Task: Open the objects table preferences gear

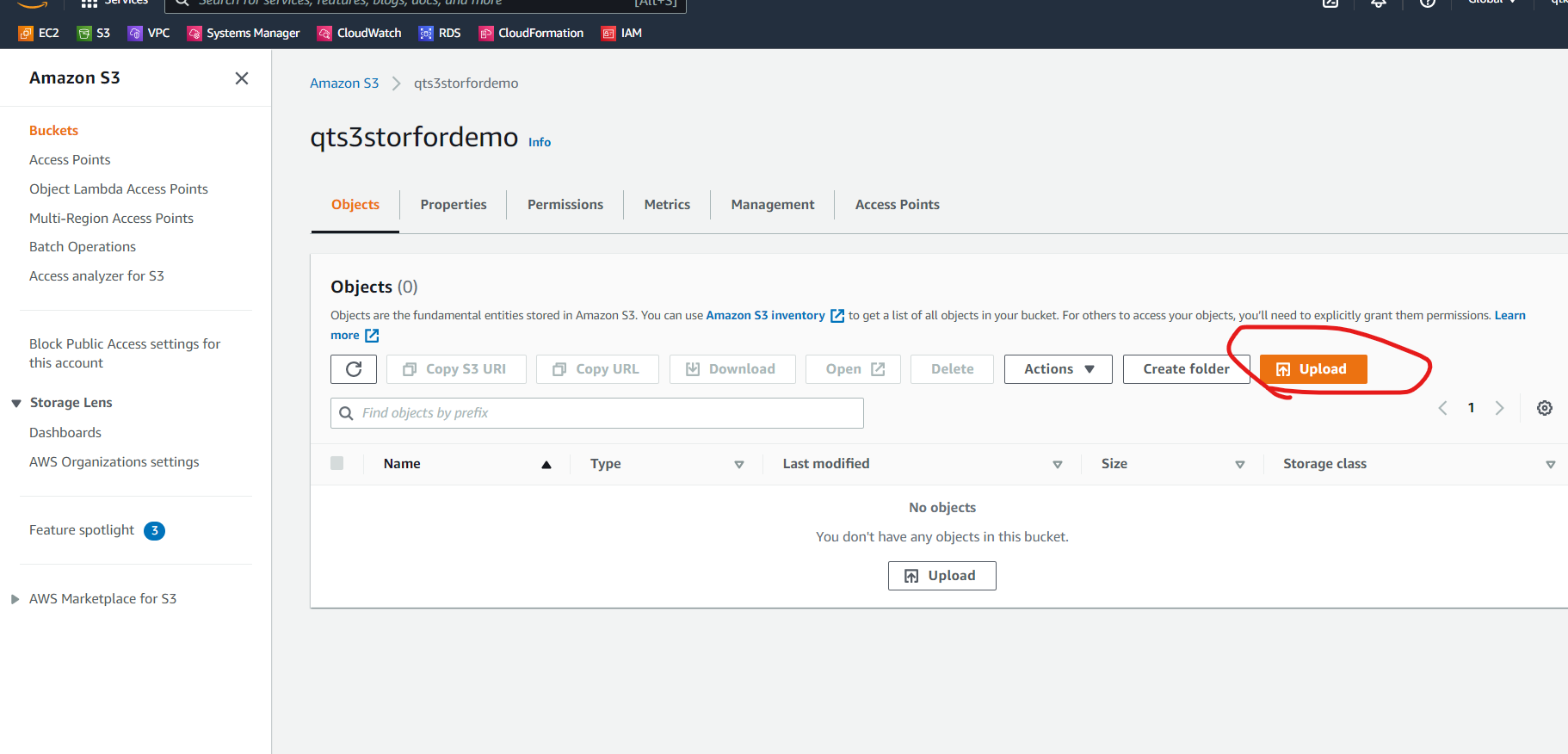Action: pos(1545,408)
